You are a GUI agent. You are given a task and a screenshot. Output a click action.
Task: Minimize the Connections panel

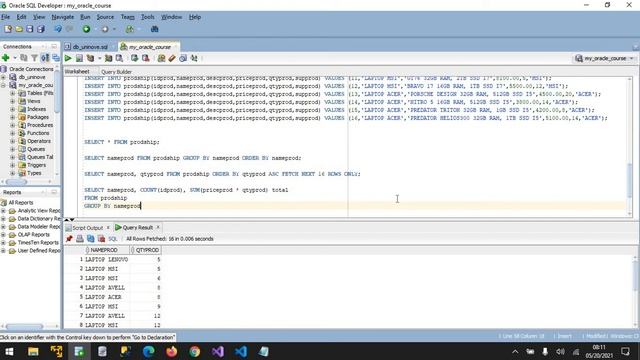[54, 47]
